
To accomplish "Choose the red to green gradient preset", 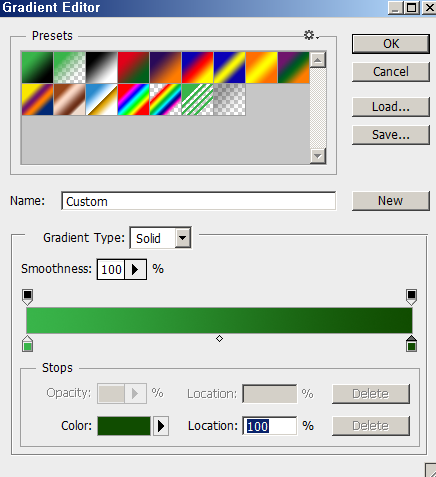I will (133, 67).
